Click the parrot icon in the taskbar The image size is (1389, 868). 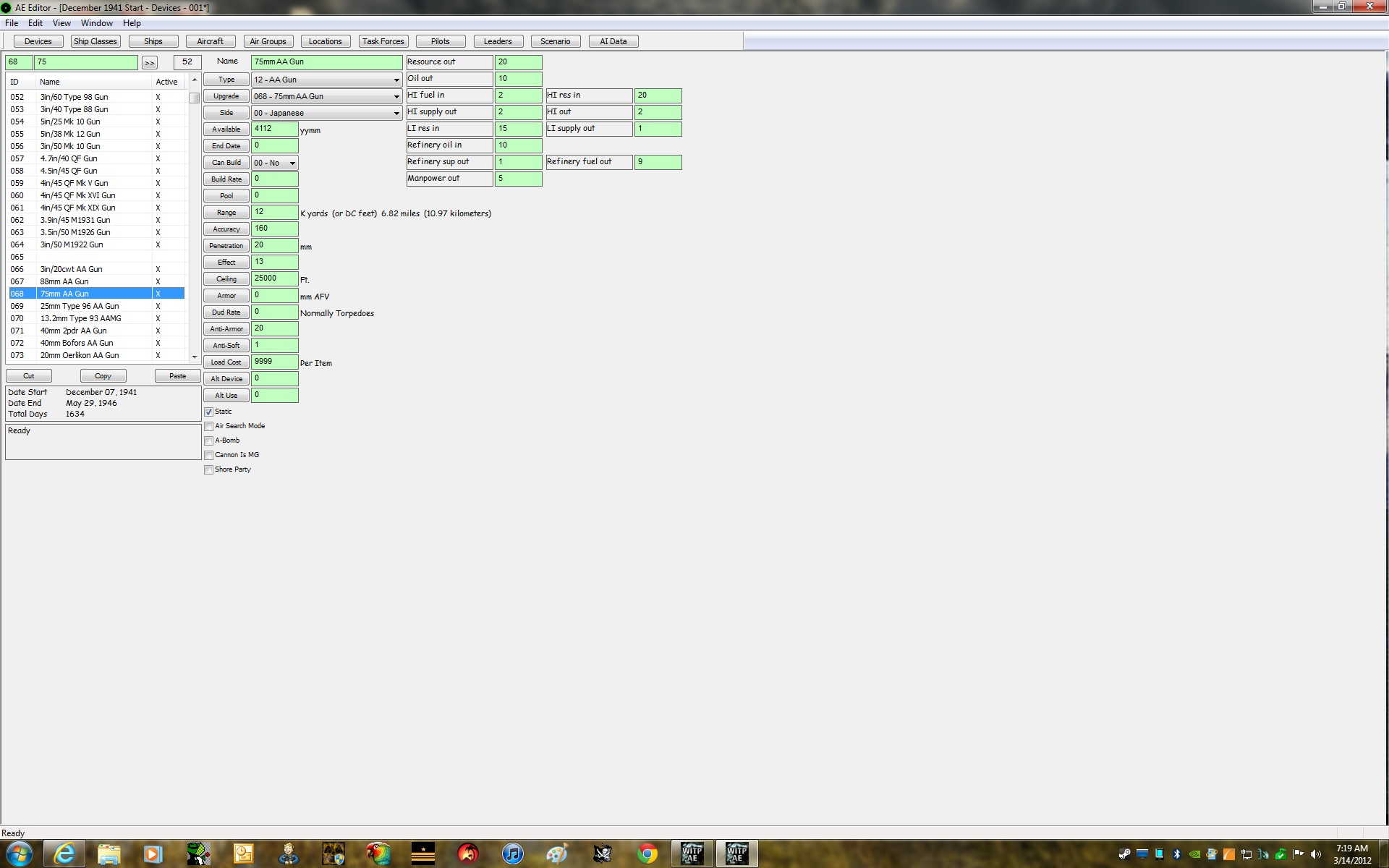(x=378, y=854)
